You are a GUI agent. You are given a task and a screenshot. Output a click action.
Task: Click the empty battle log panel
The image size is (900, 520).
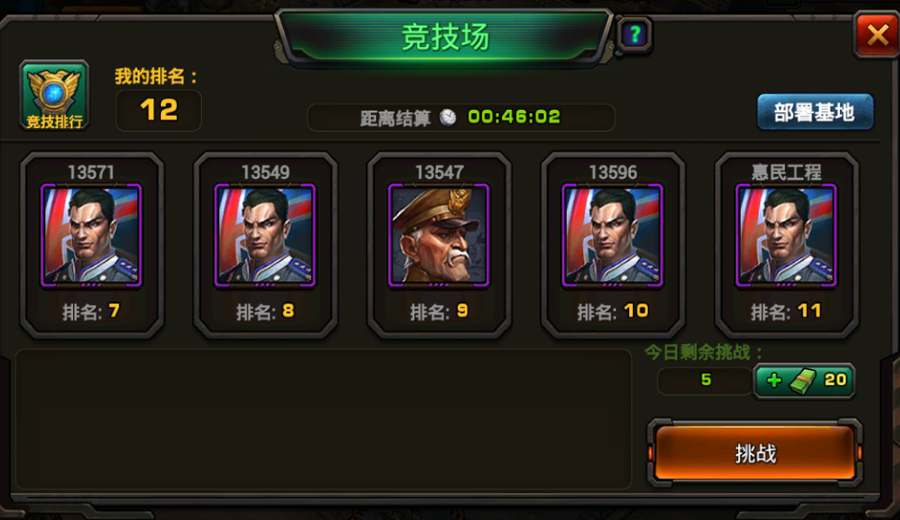(x=324, y=419)
